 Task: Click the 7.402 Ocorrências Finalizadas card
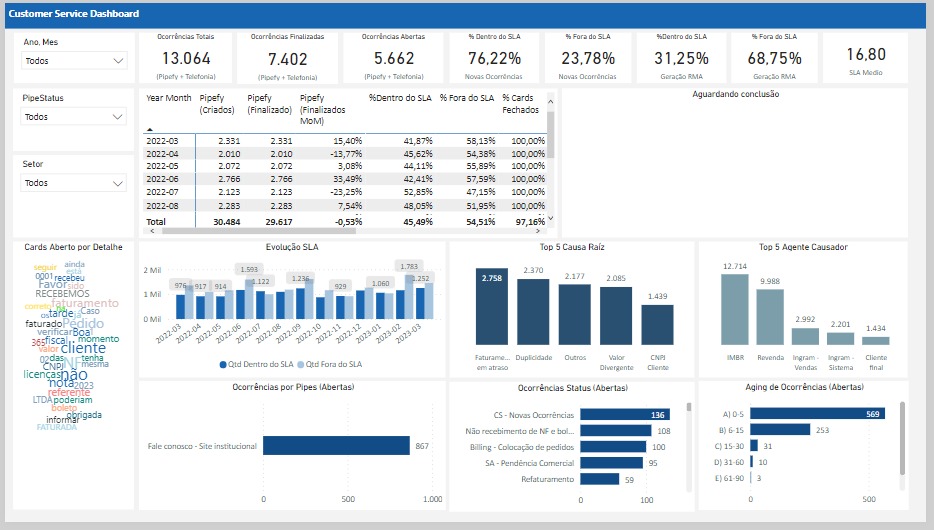(288, 58)
